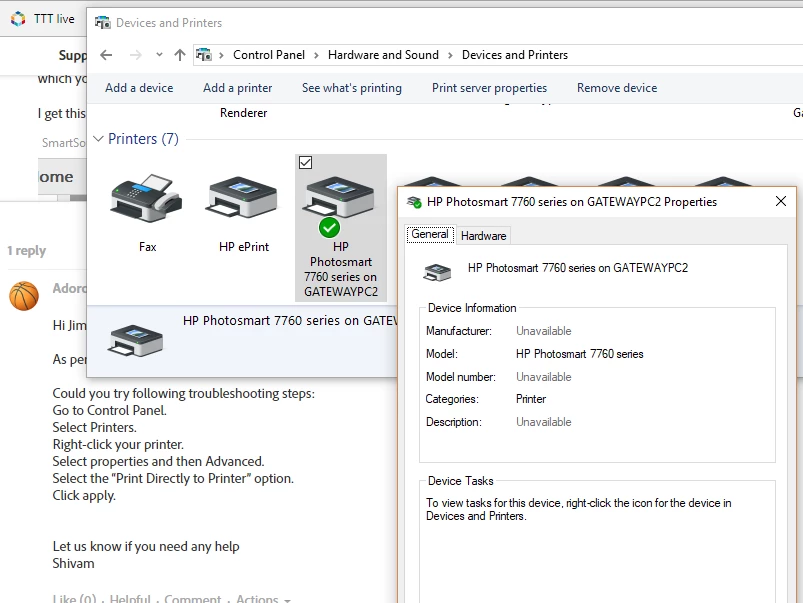
Task: Click Remove device
Action: tap(617, 88)
